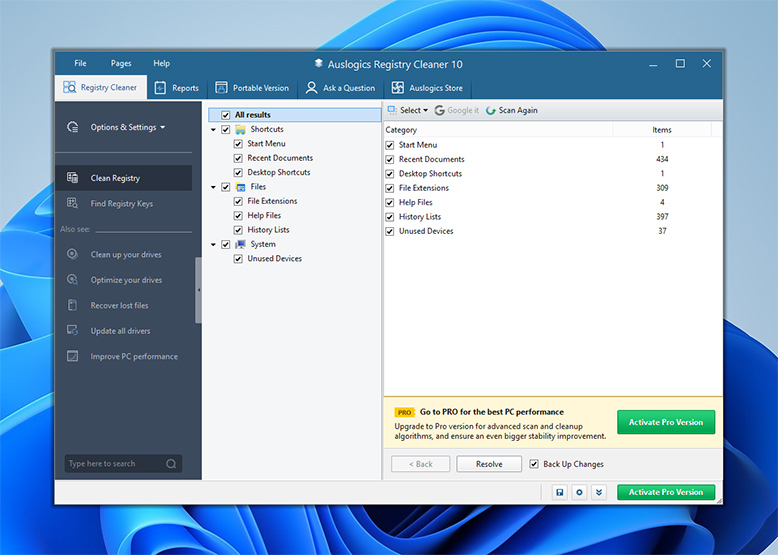
Task: Click Activate Pro Version in yellow banner
Action: coord(666,422)
